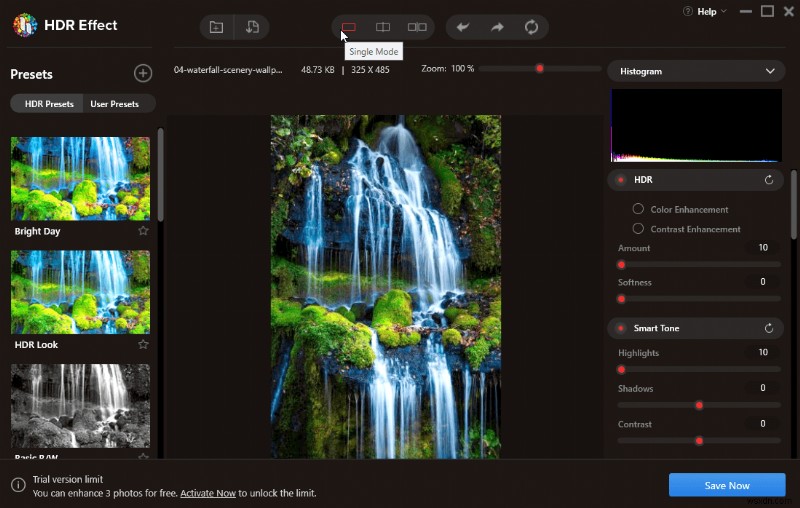Favorite the Bright Day preset star
The width and height of the screenshot is (800, 508).
click(143, 231)
